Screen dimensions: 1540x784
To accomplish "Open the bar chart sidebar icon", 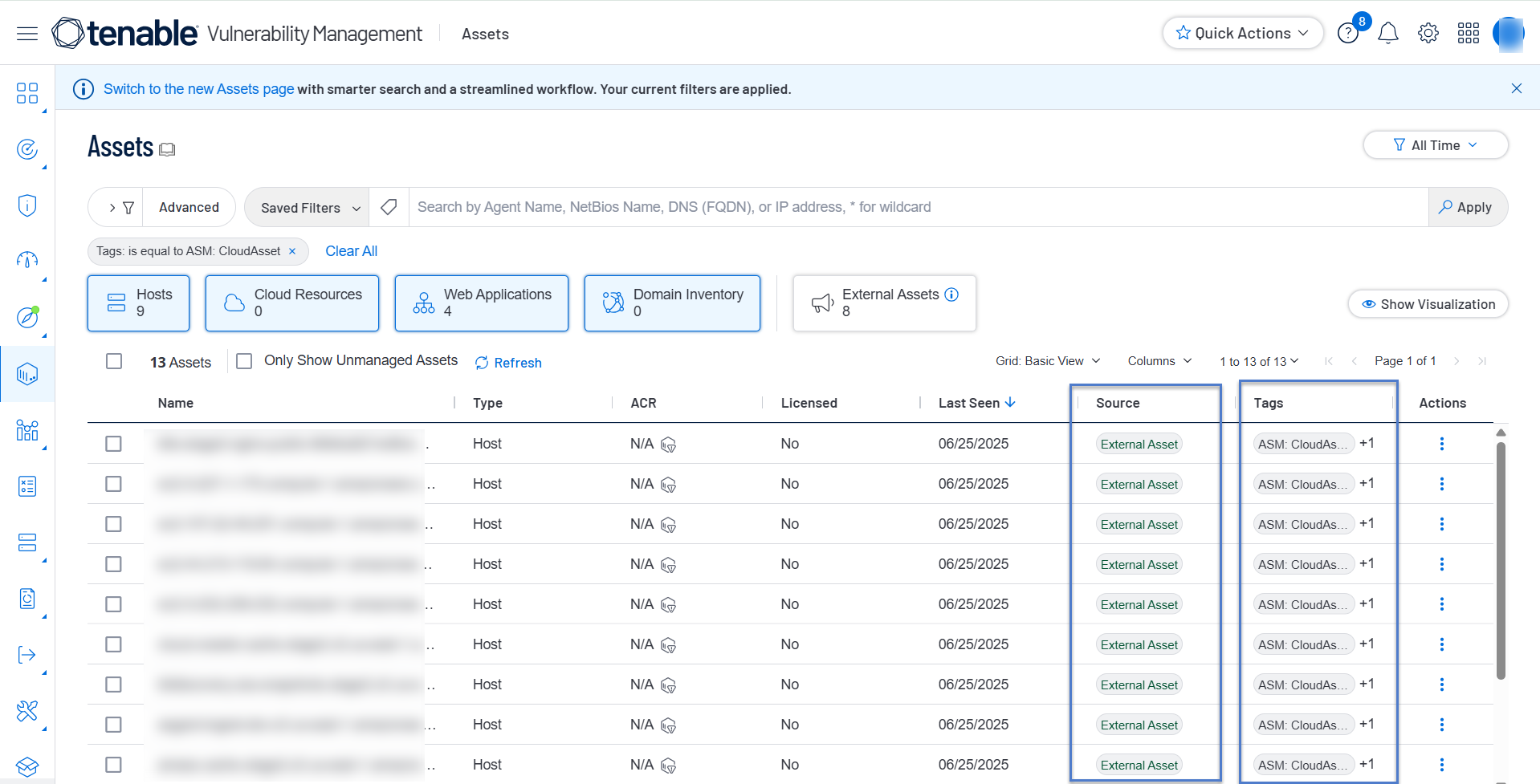I will (27, 430).
